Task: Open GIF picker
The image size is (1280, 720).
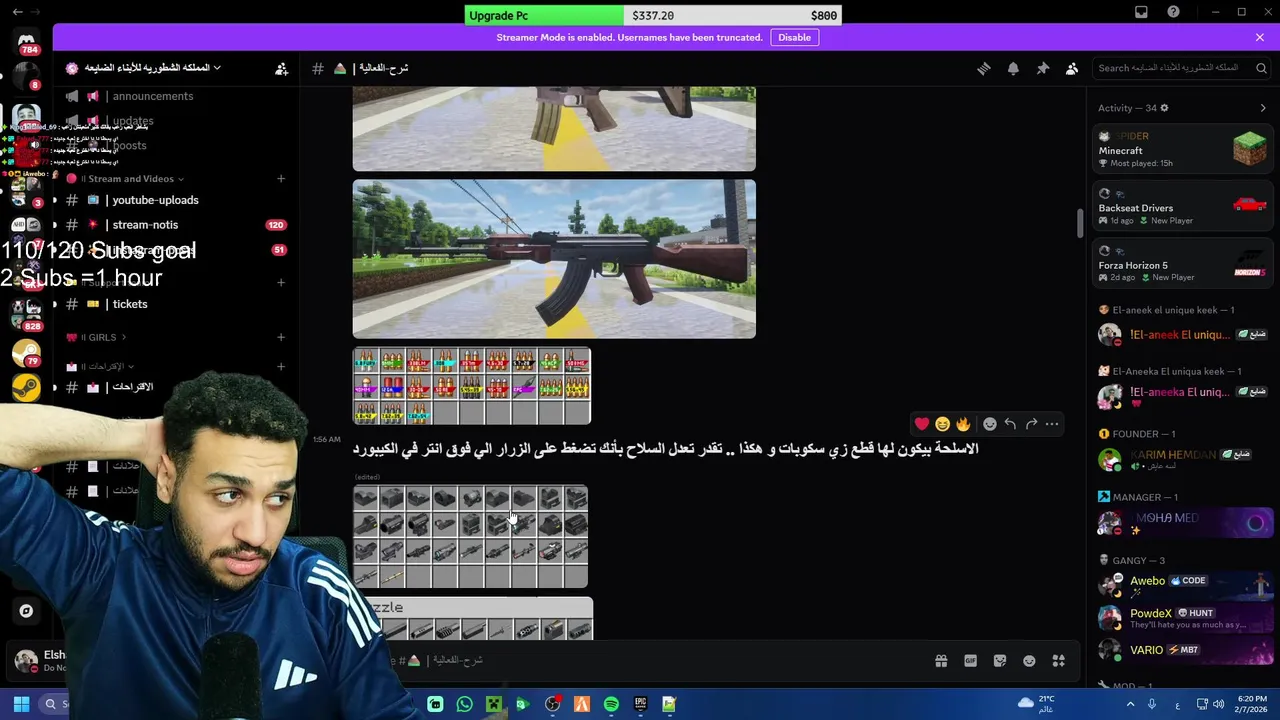Action: [x=970, y=661]
